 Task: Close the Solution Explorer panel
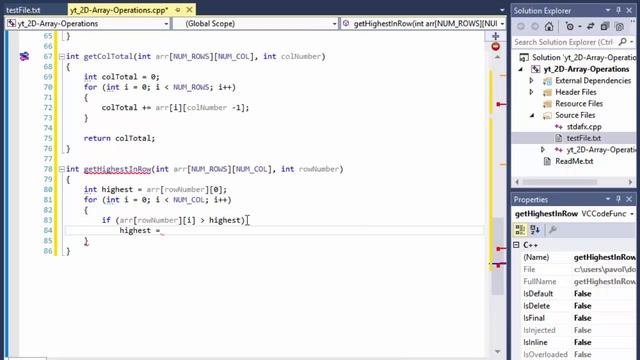click(629, 10)
